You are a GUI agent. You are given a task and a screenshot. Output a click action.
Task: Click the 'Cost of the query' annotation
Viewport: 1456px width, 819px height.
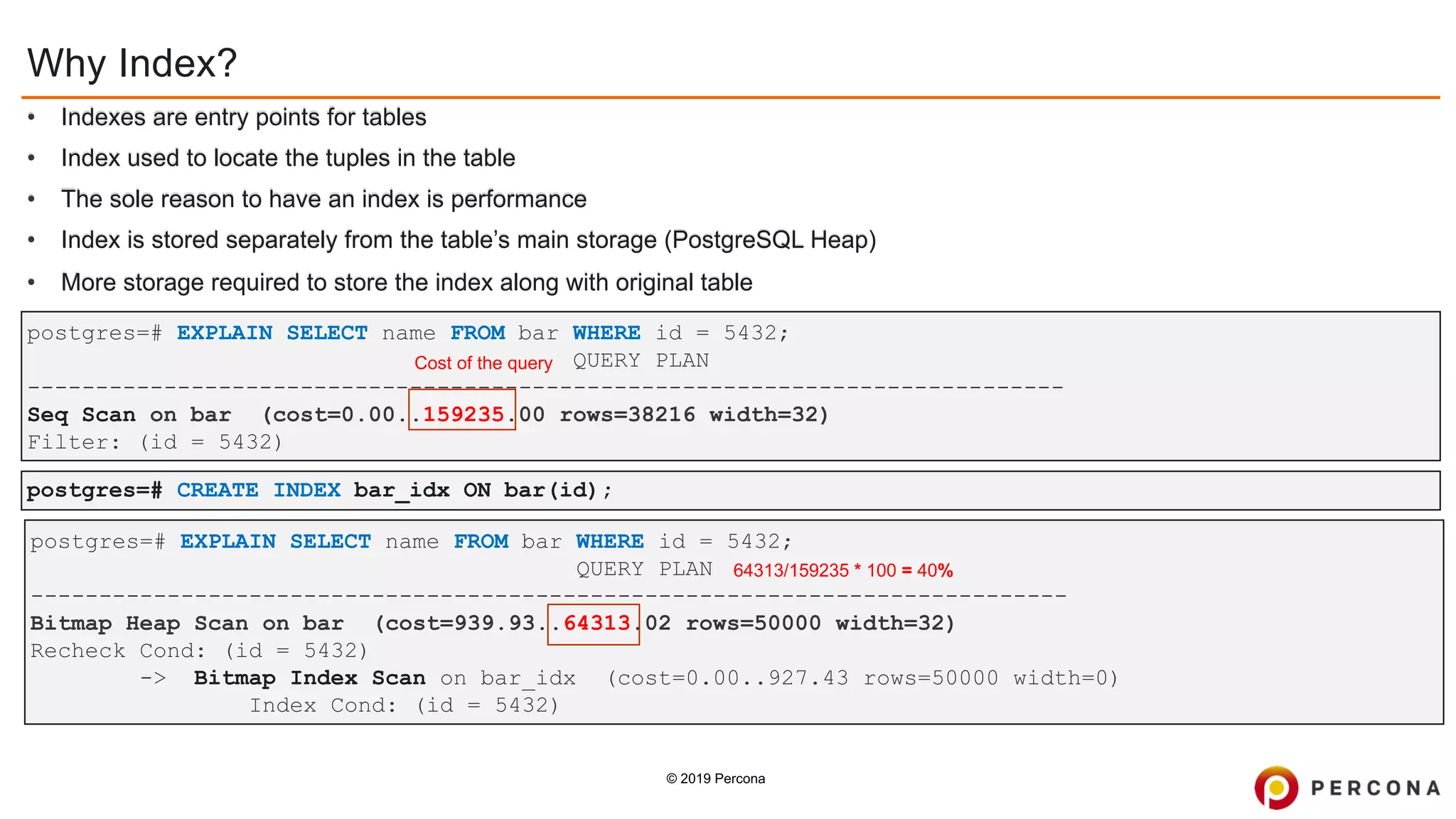click(483, 363)
